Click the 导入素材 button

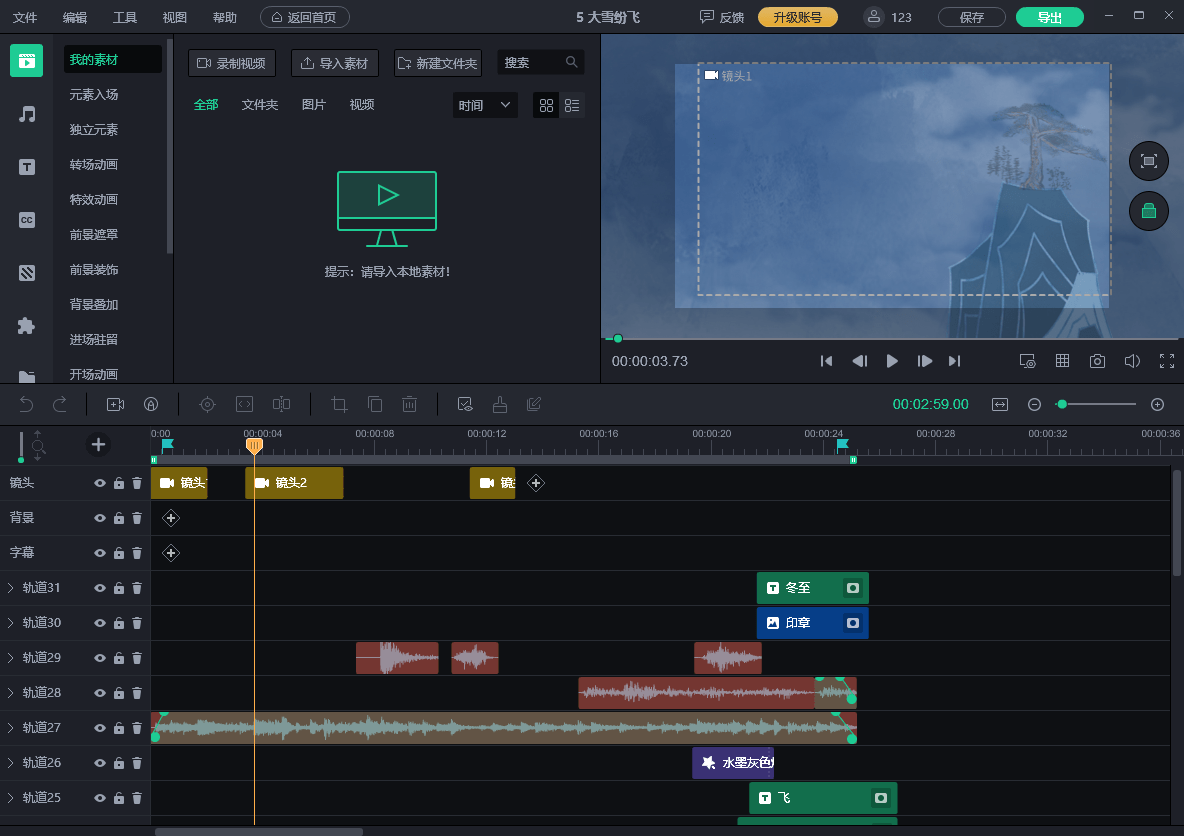click(x=334, y=63)
